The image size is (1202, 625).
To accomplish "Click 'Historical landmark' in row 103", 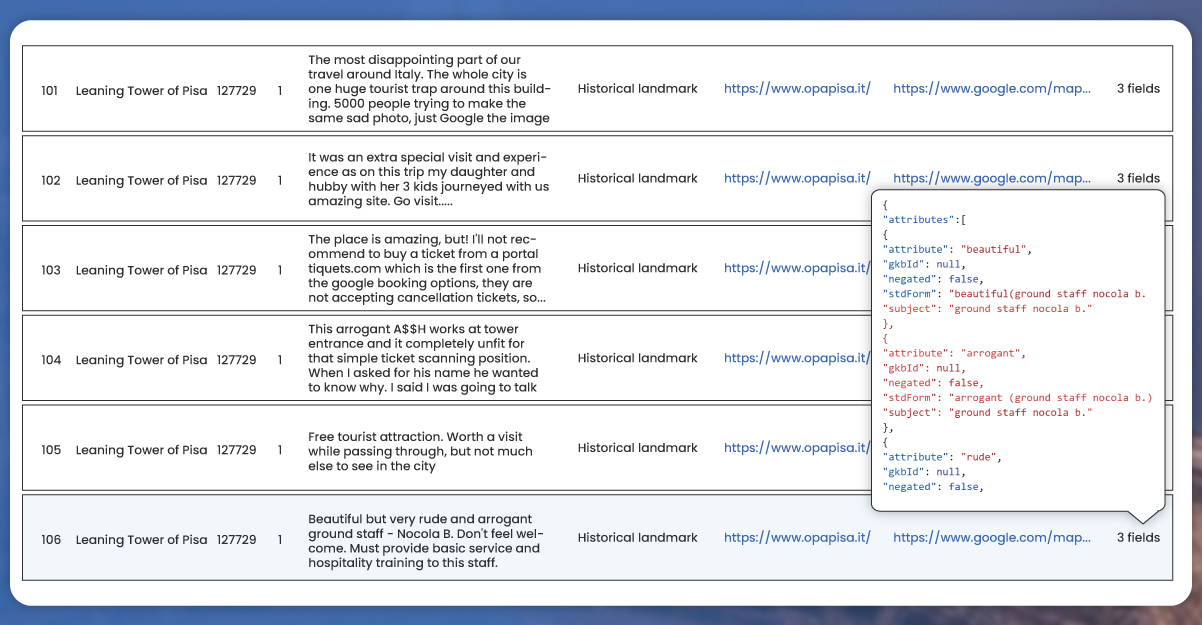I will [638, 268].
